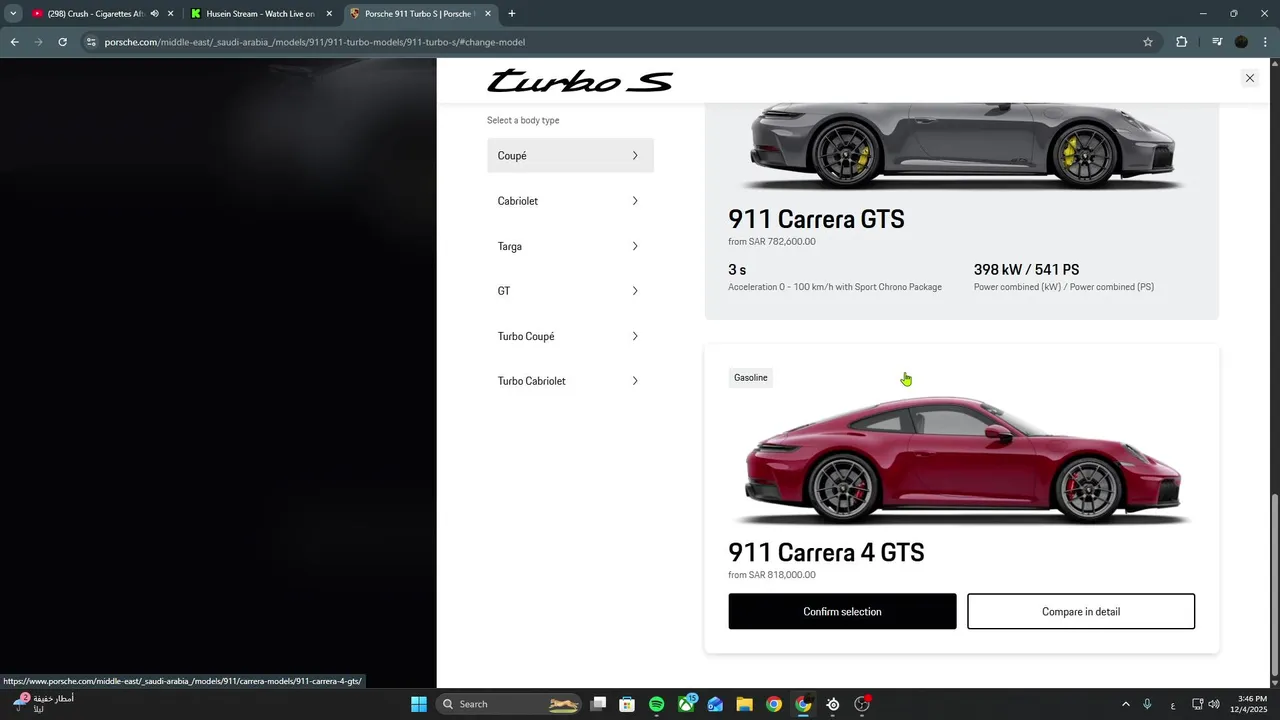
Task: Select the Targa body type
Action: 570,246
